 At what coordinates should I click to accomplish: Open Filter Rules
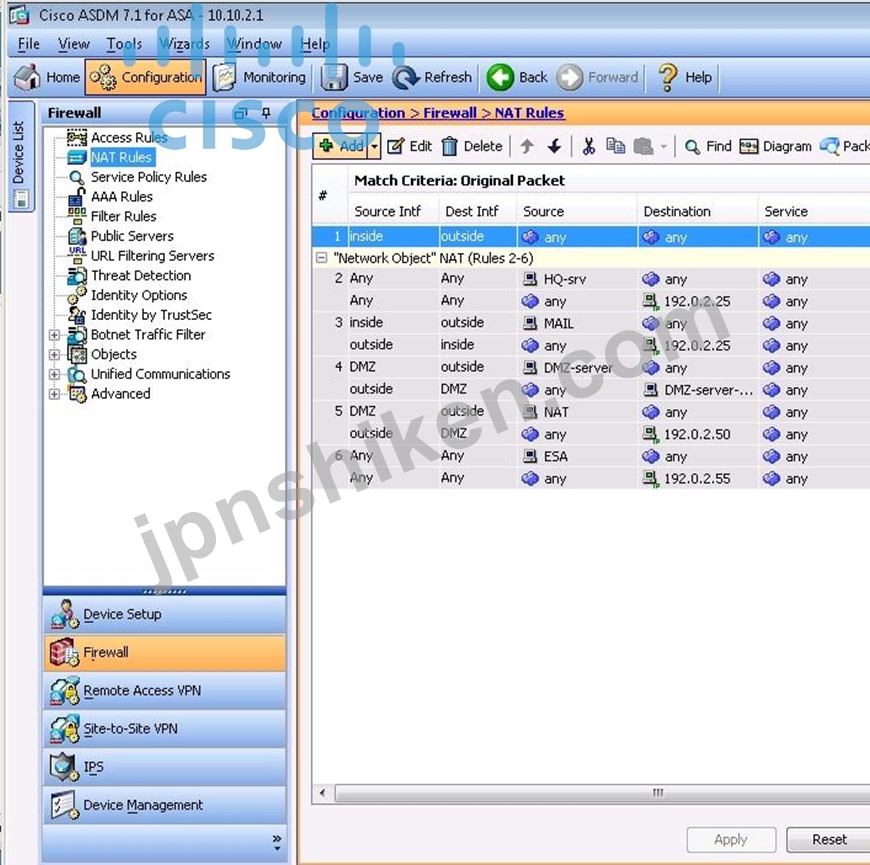[123, 216]
